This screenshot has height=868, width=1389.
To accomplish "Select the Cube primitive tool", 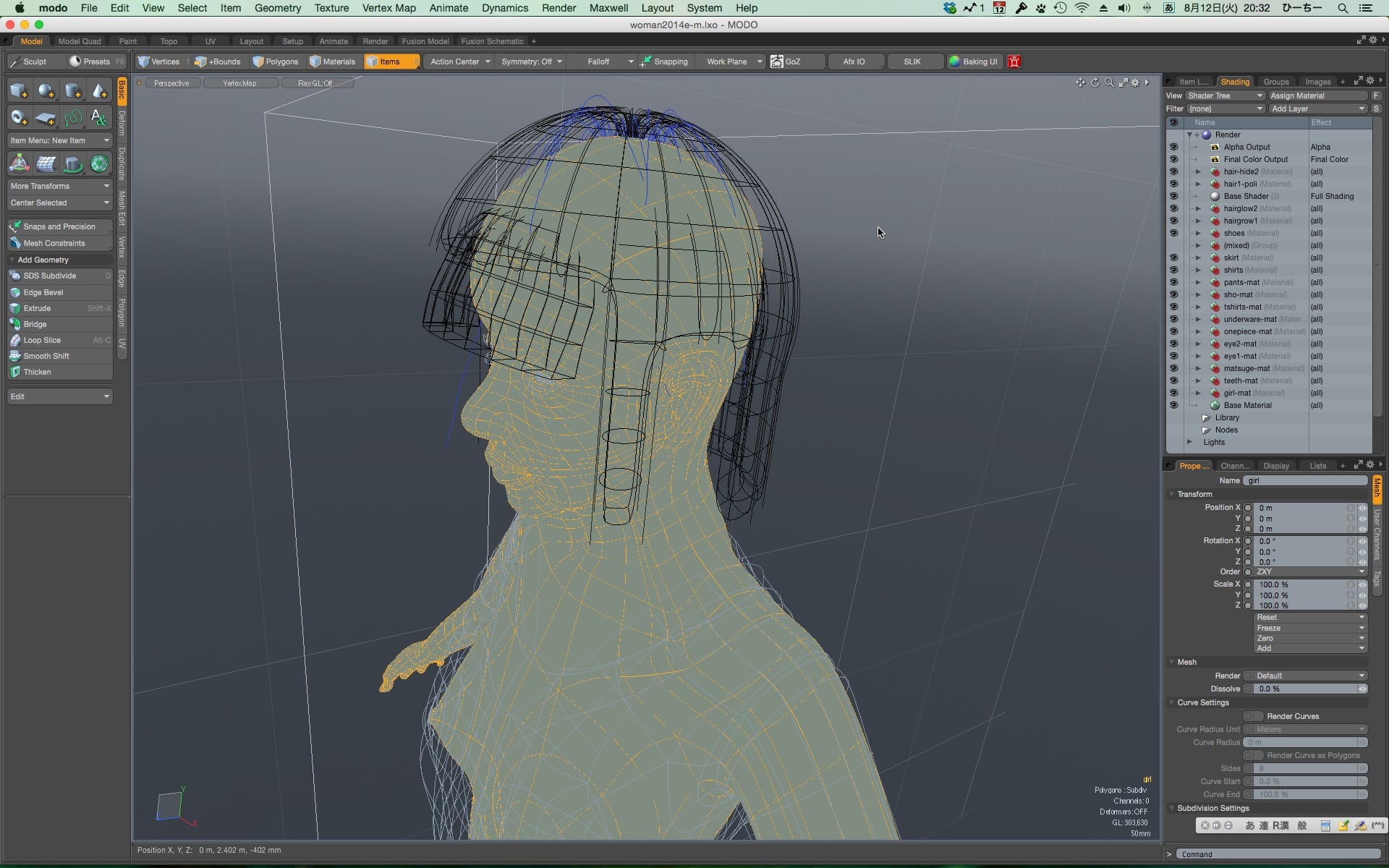I will pyautogui.click(x=19, y=91).
